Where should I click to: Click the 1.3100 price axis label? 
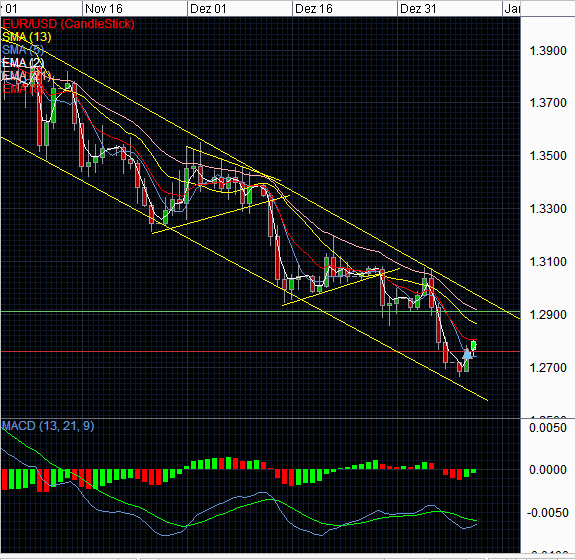coord(548,262)
